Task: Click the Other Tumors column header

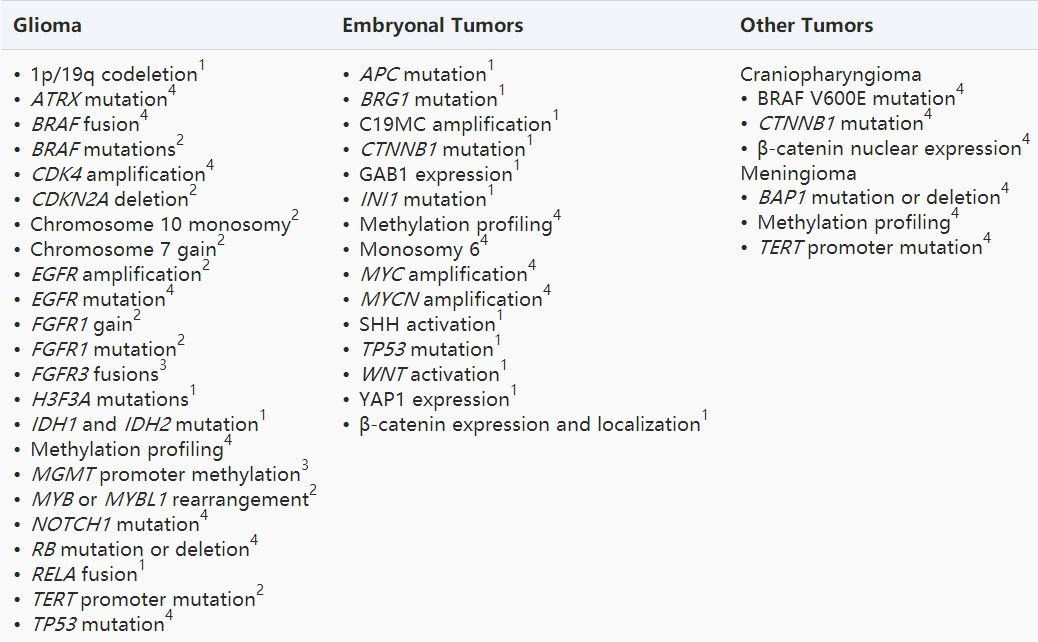Action: pyautogui.click(x=806, y=25)
